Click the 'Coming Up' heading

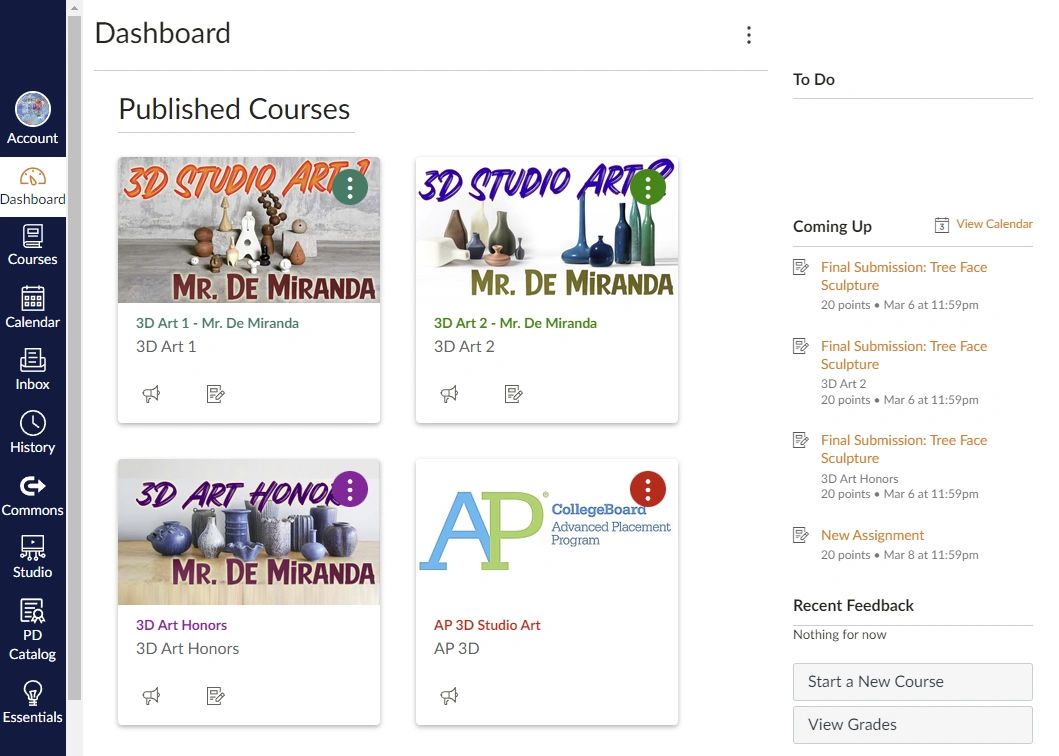(832, 226)
